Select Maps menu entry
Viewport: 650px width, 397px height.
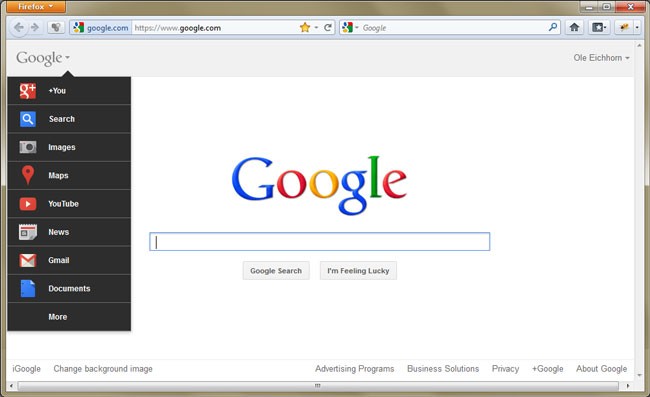click(69, 175)
